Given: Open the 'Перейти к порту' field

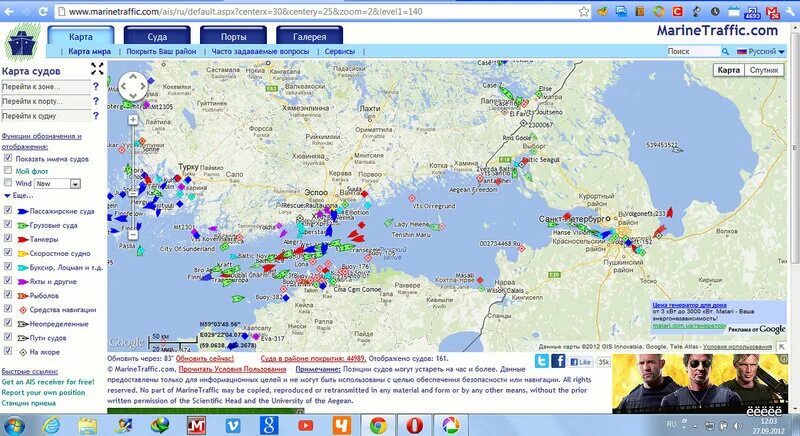Looking at the screenshot, I should click(46, 101).
